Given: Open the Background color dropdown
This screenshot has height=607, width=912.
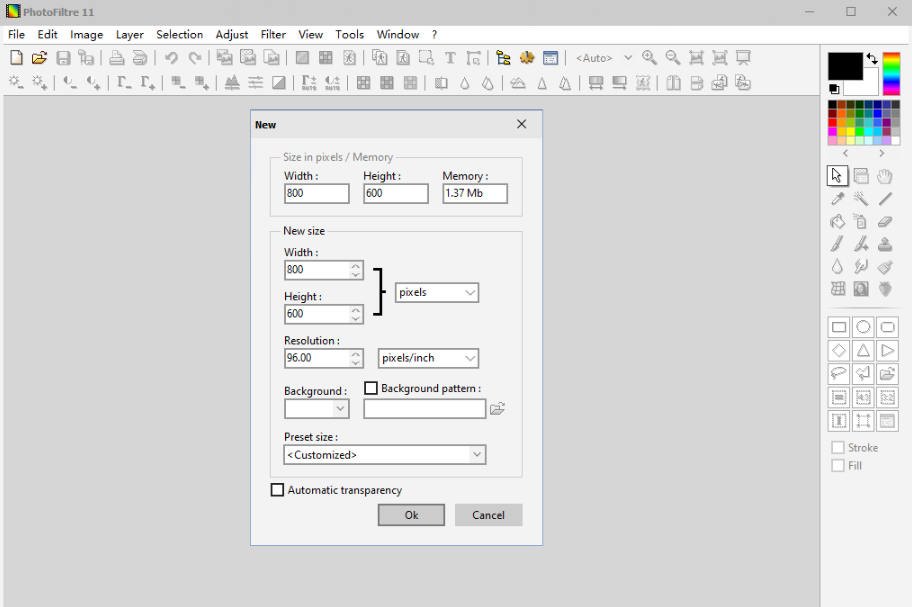Looking at the screenshot, I should pos(316,409).
